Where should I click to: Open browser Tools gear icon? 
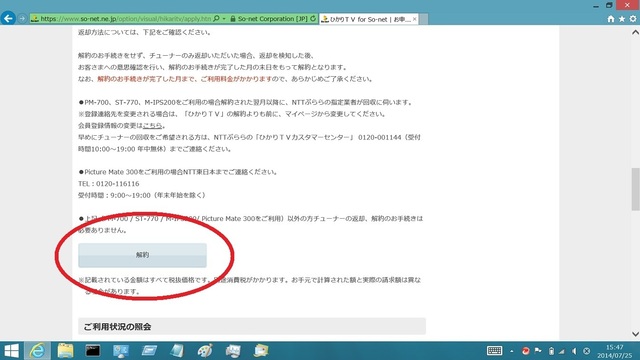633,19
